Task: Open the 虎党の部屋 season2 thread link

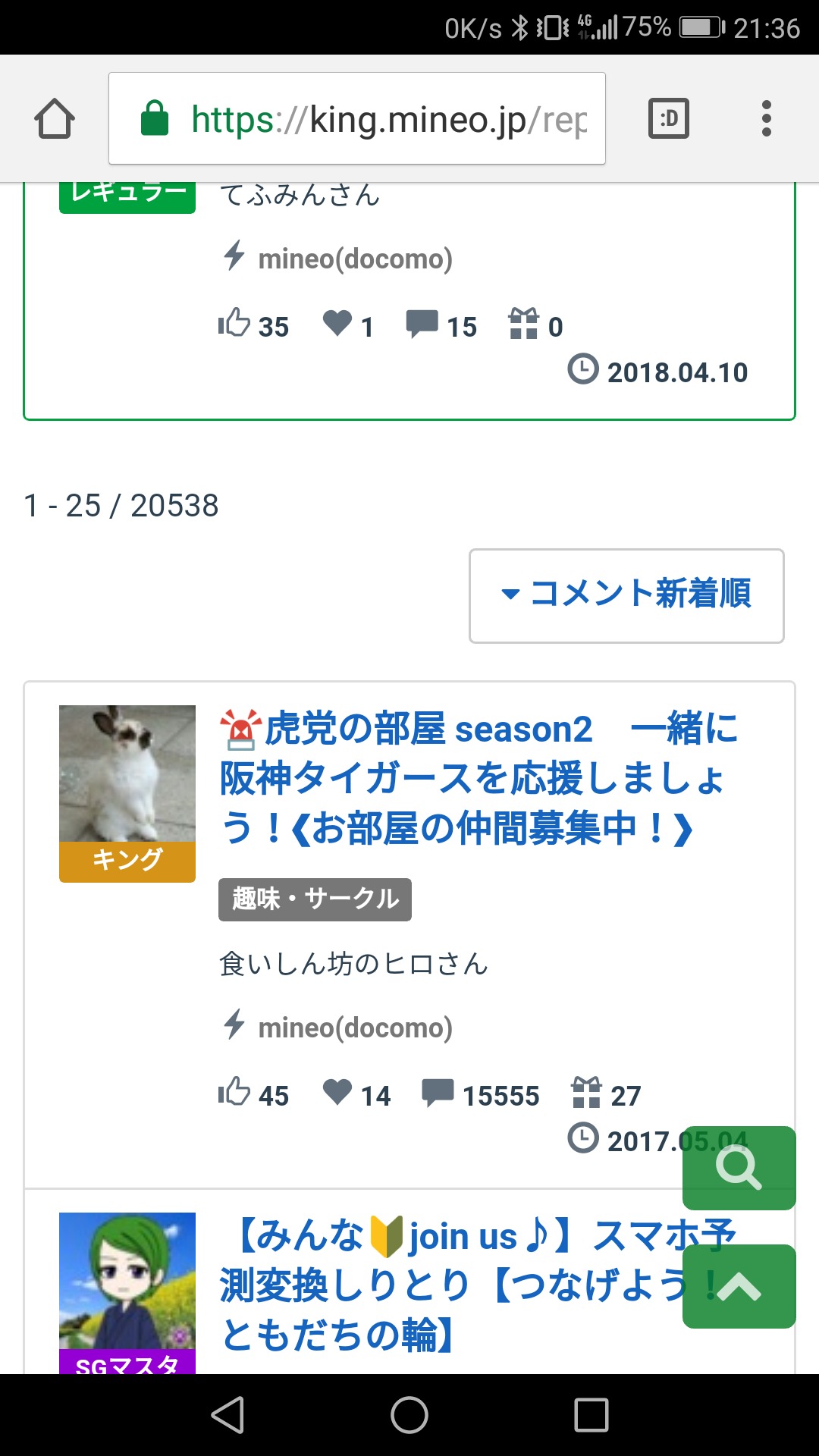Action: point(479,779)
